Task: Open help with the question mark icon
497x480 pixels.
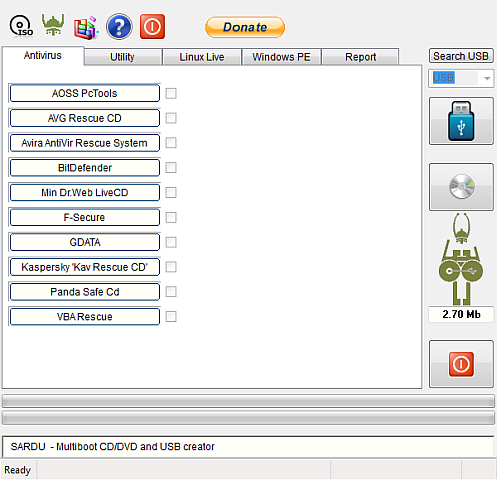Action: click(119, 27)
